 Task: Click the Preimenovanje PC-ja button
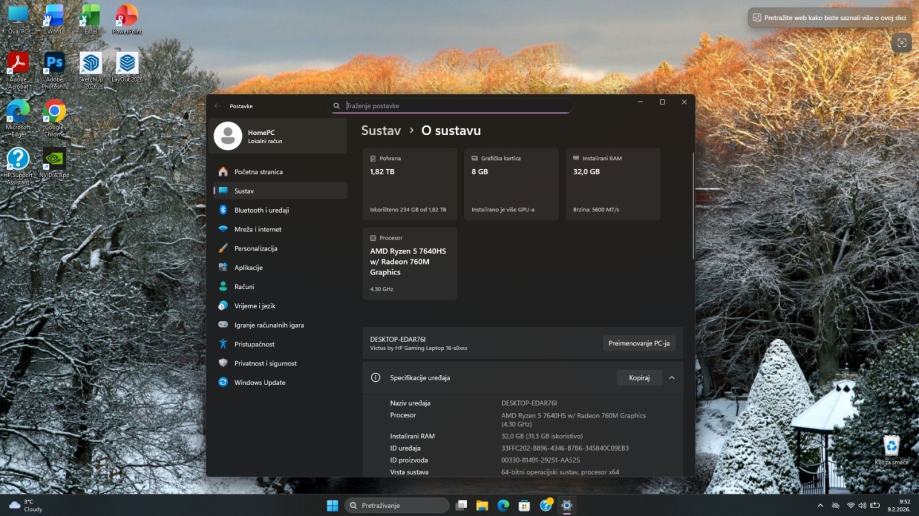pos(639,343)
